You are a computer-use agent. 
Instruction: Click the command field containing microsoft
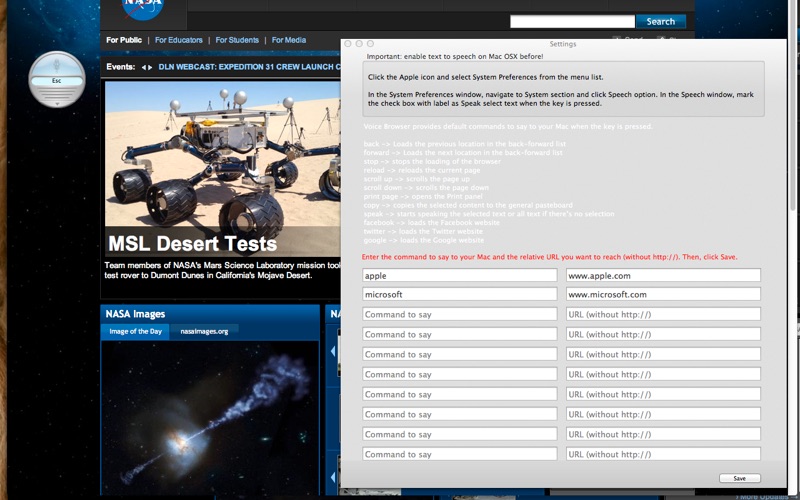click(460, 294)
